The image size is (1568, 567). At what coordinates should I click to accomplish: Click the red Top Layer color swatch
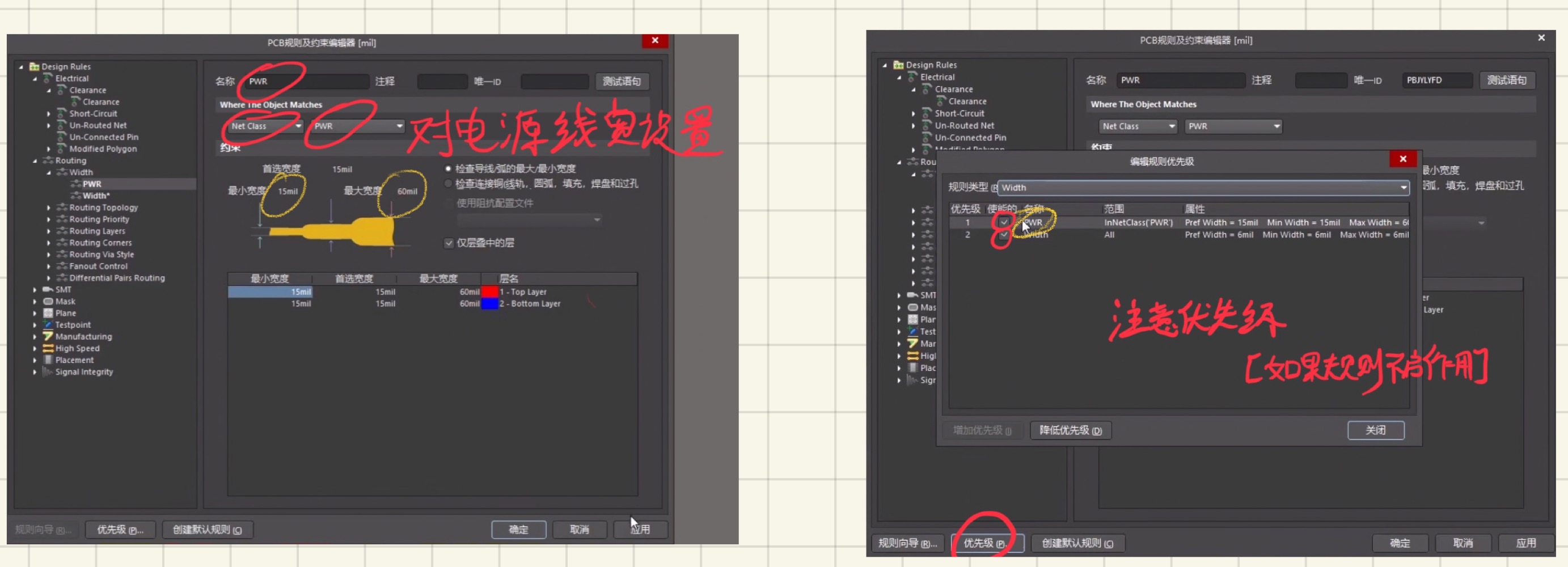(x=489, y=291)
